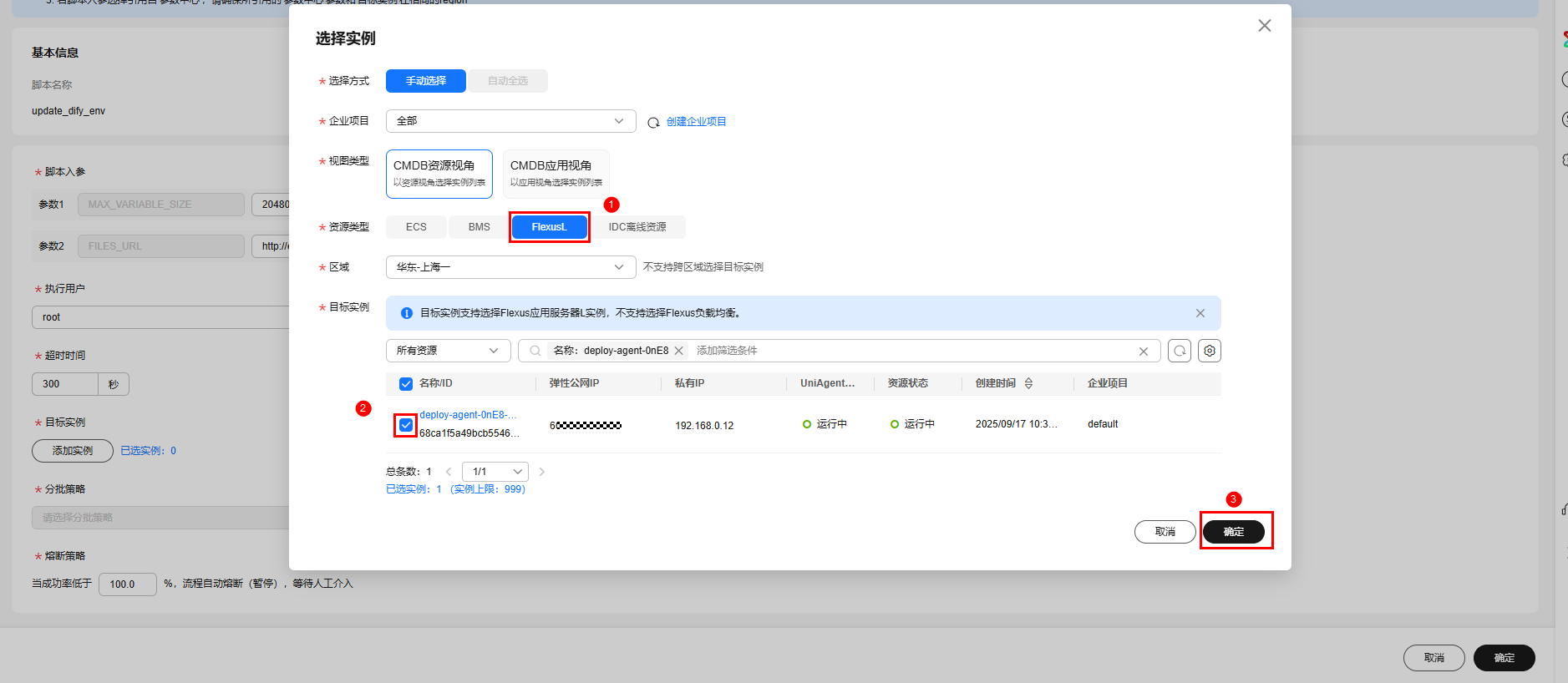Uncheck the deploy-agent-0nE8 instance row checkbox
Viewport: 1568px width, 683px height.
pyautogui.click(x=406, y=425)
